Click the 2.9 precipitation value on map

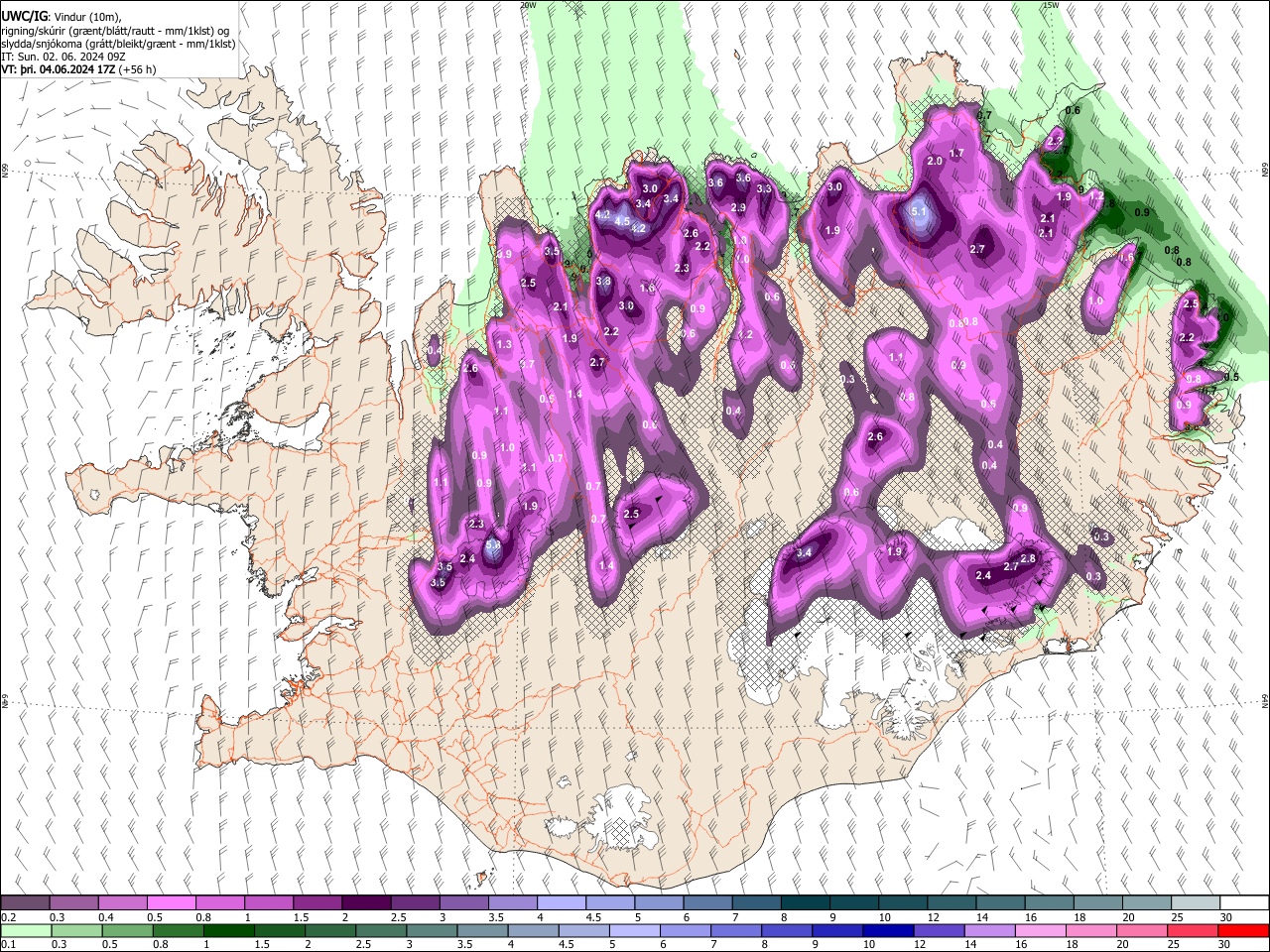click(x=737, y=207)
